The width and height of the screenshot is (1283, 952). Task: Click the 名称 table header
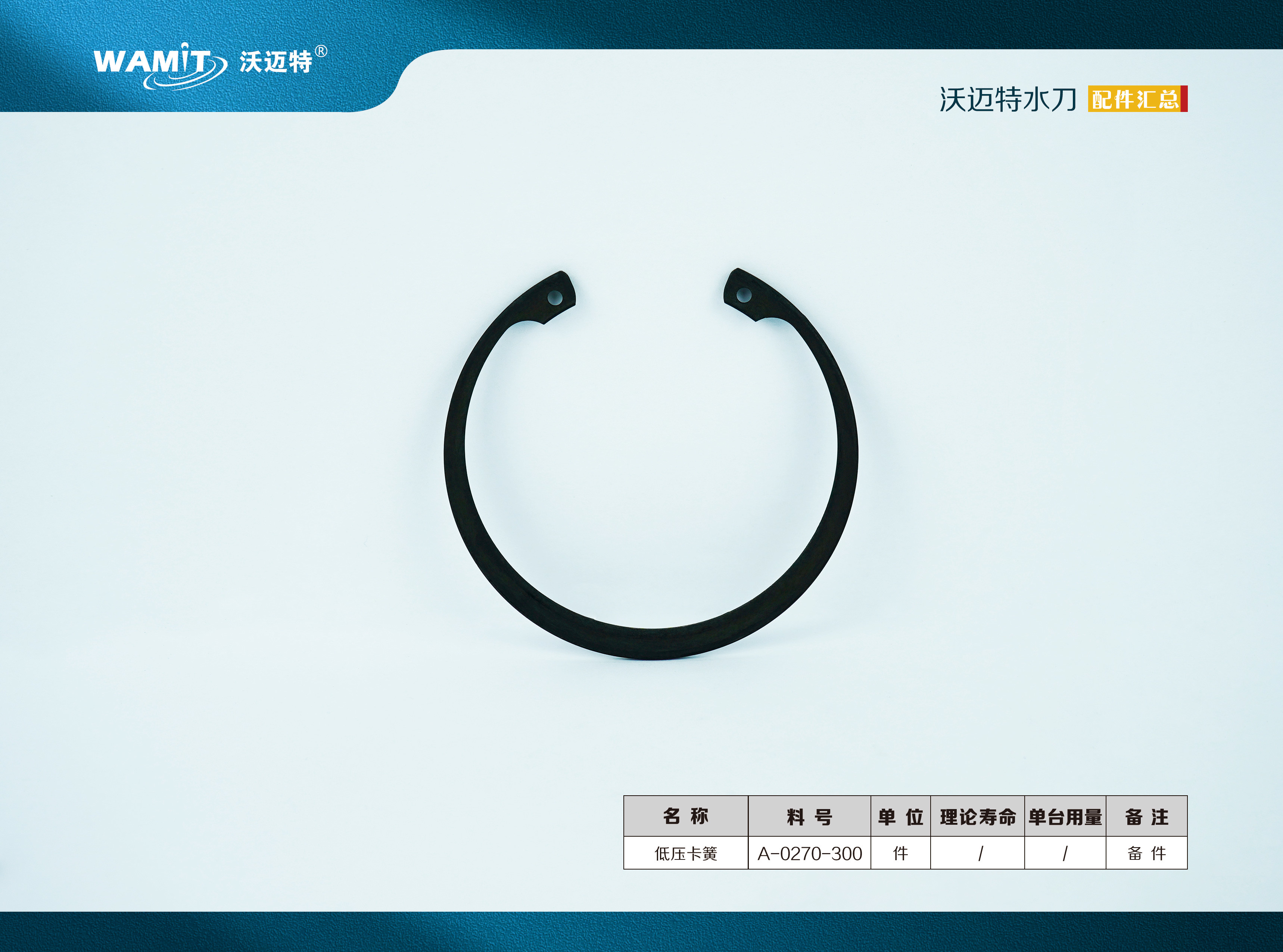(x=686, y=816)
